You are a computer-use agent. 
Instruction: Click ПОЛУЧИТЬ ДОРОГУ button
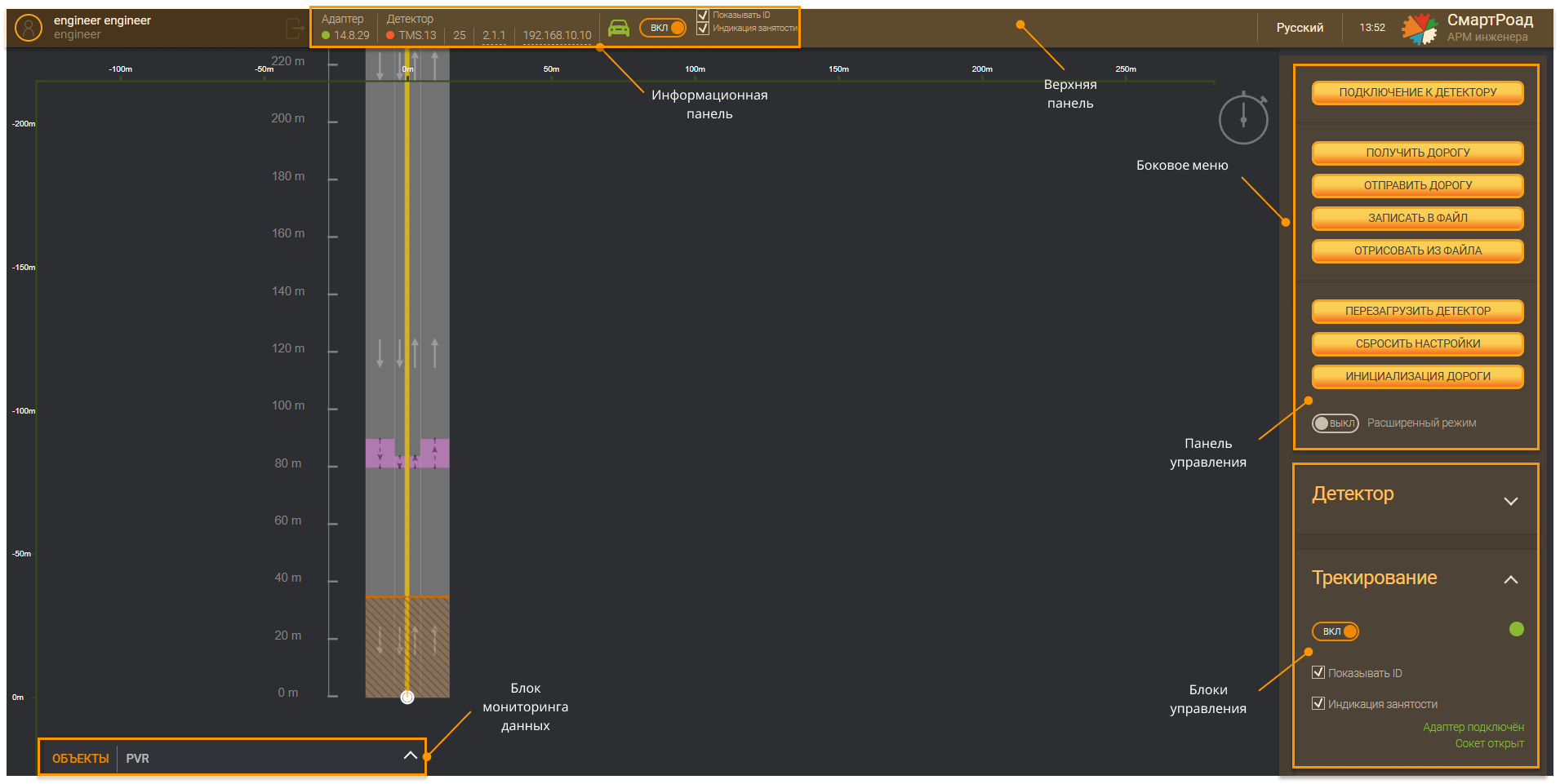[x=1418, y=153]
